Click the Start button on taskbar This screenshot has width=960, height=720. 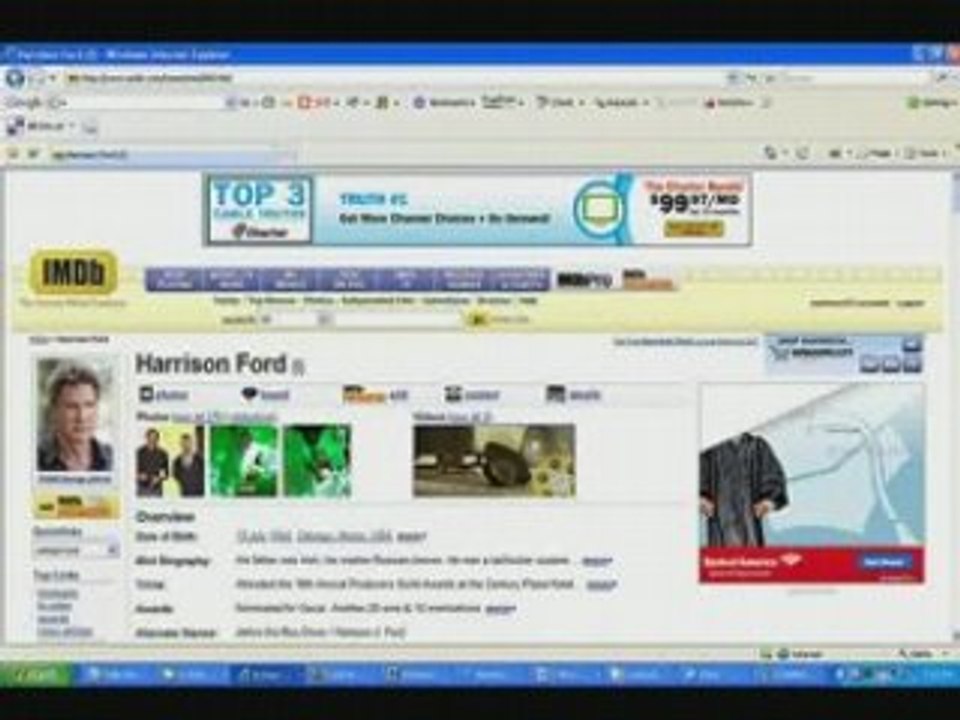tap(36, 675)
